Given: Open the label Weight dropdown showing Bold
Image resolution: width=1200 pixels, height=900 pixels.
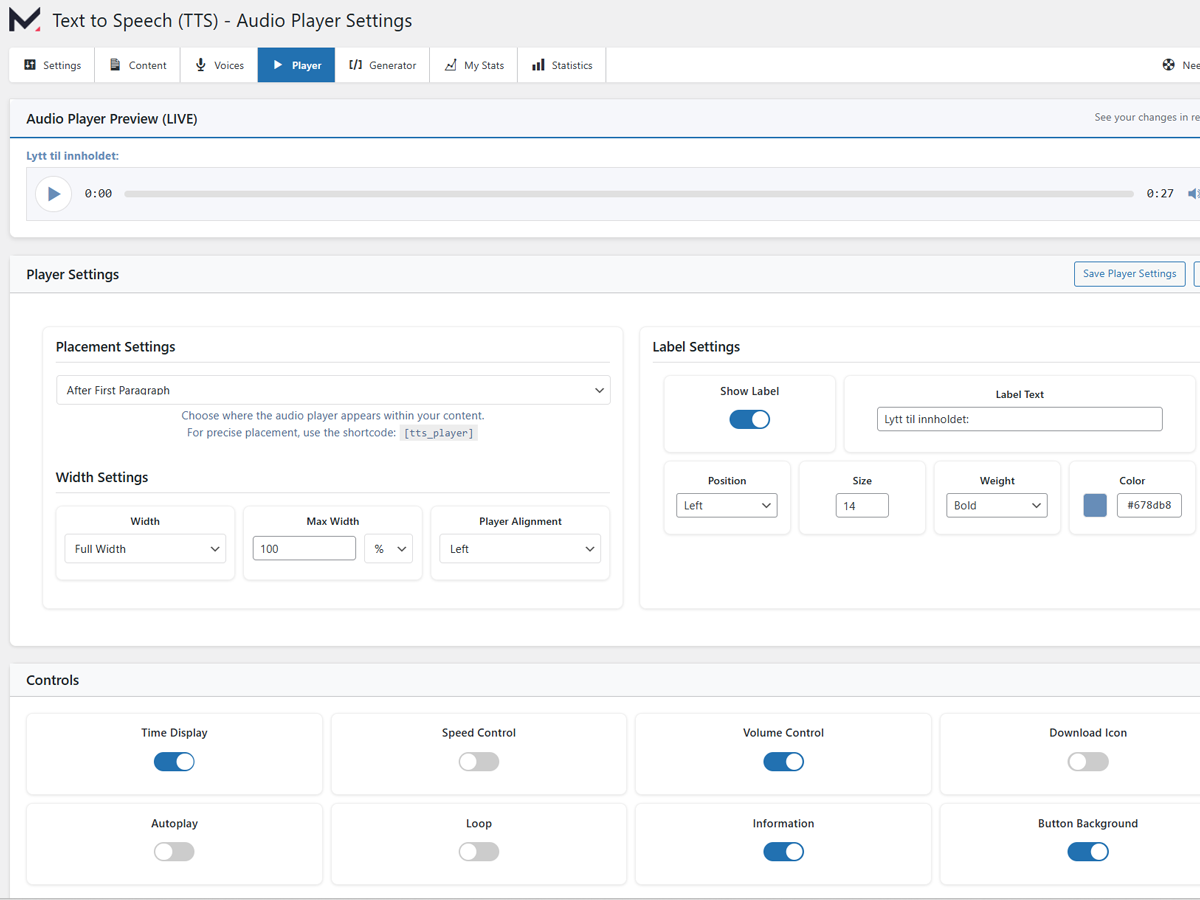Looking at the screenshot, I should point(997,505).
